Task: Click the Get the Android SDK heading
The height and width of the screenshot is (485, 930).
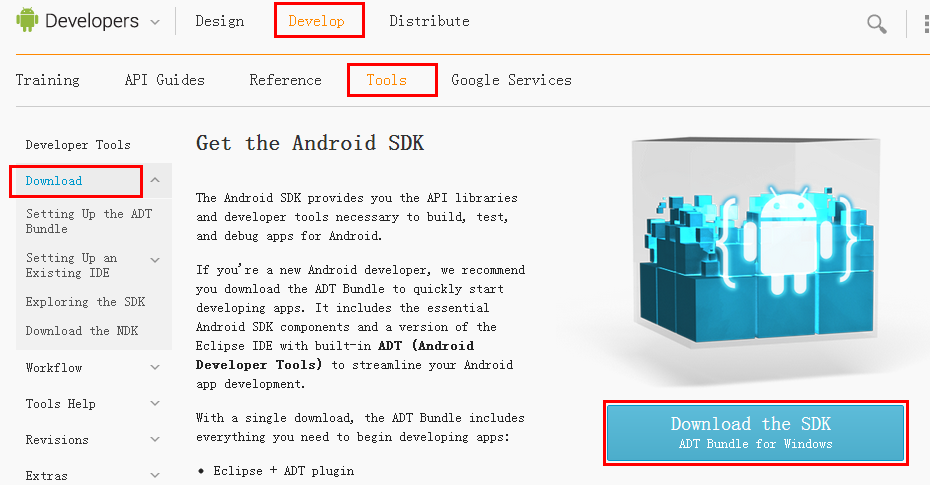Action: point(310,143)
